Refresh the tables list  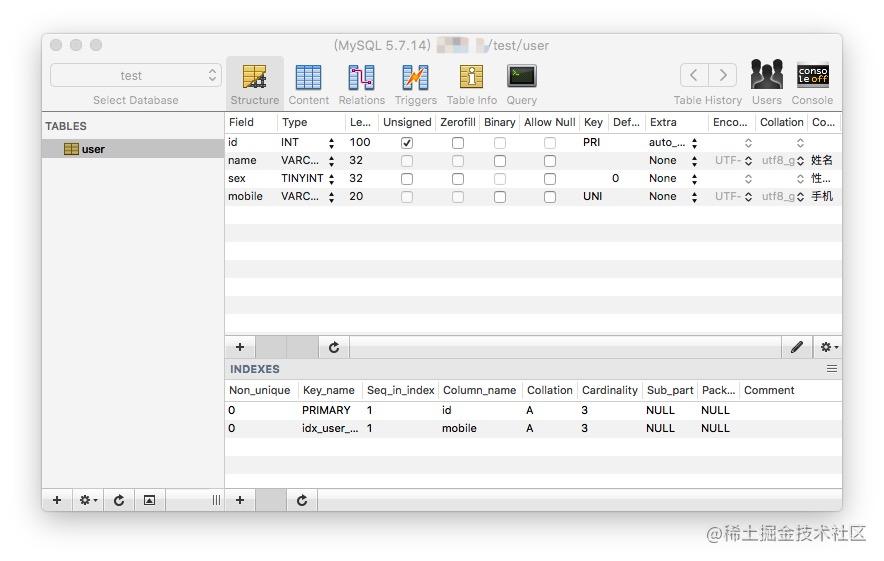(x=119, y=500)
